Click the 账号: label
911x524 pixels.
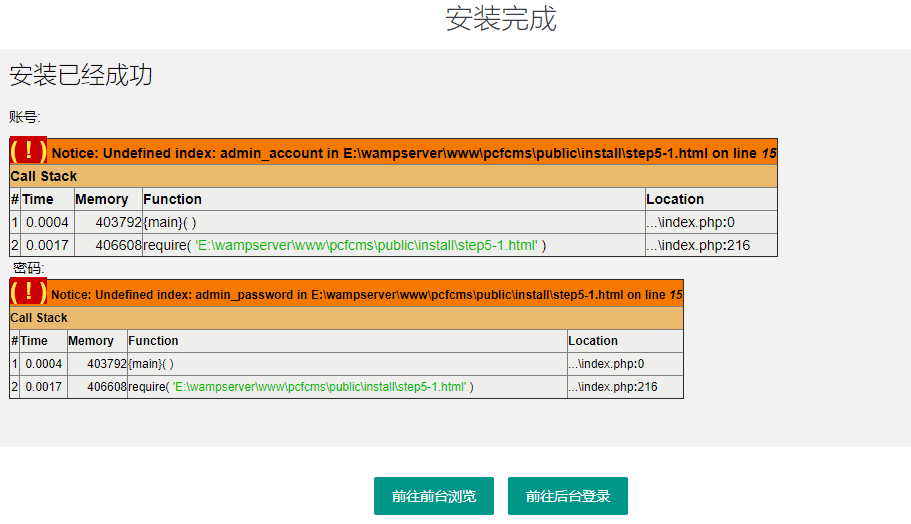click(x=25, y=117)
